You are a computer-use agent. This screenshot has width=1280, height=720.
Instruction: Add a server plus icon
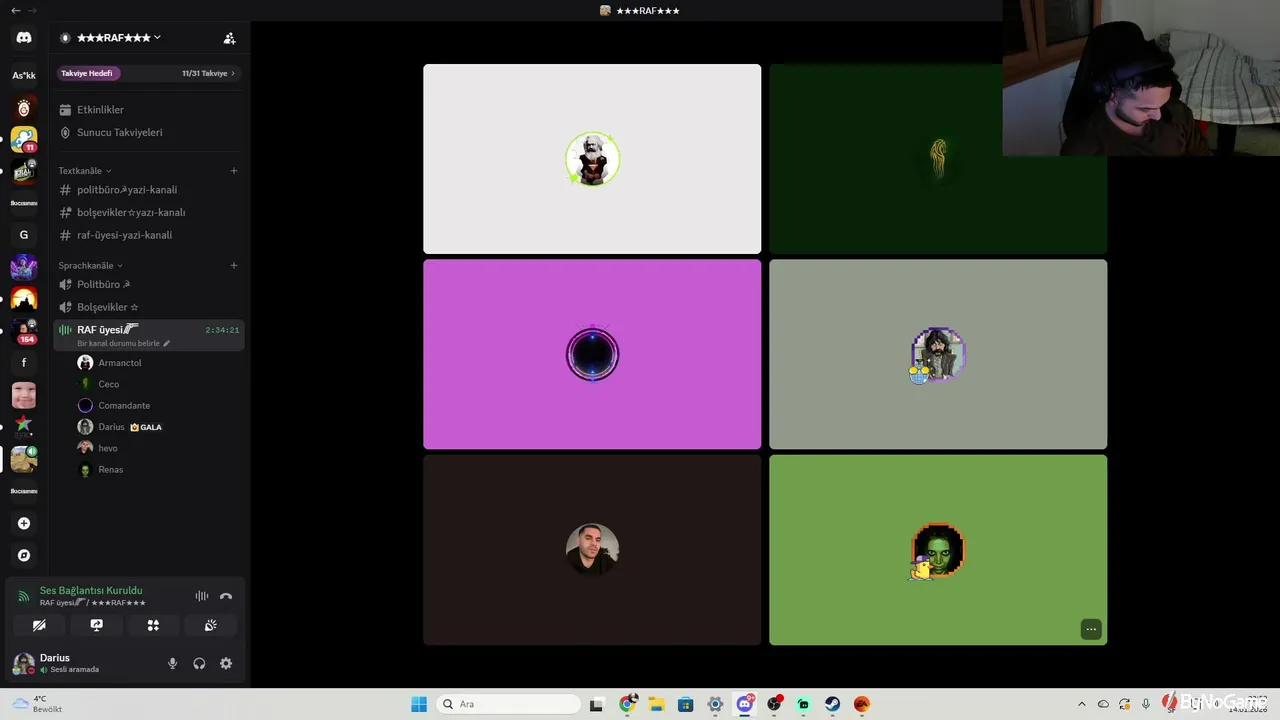(x=24, y=523)
